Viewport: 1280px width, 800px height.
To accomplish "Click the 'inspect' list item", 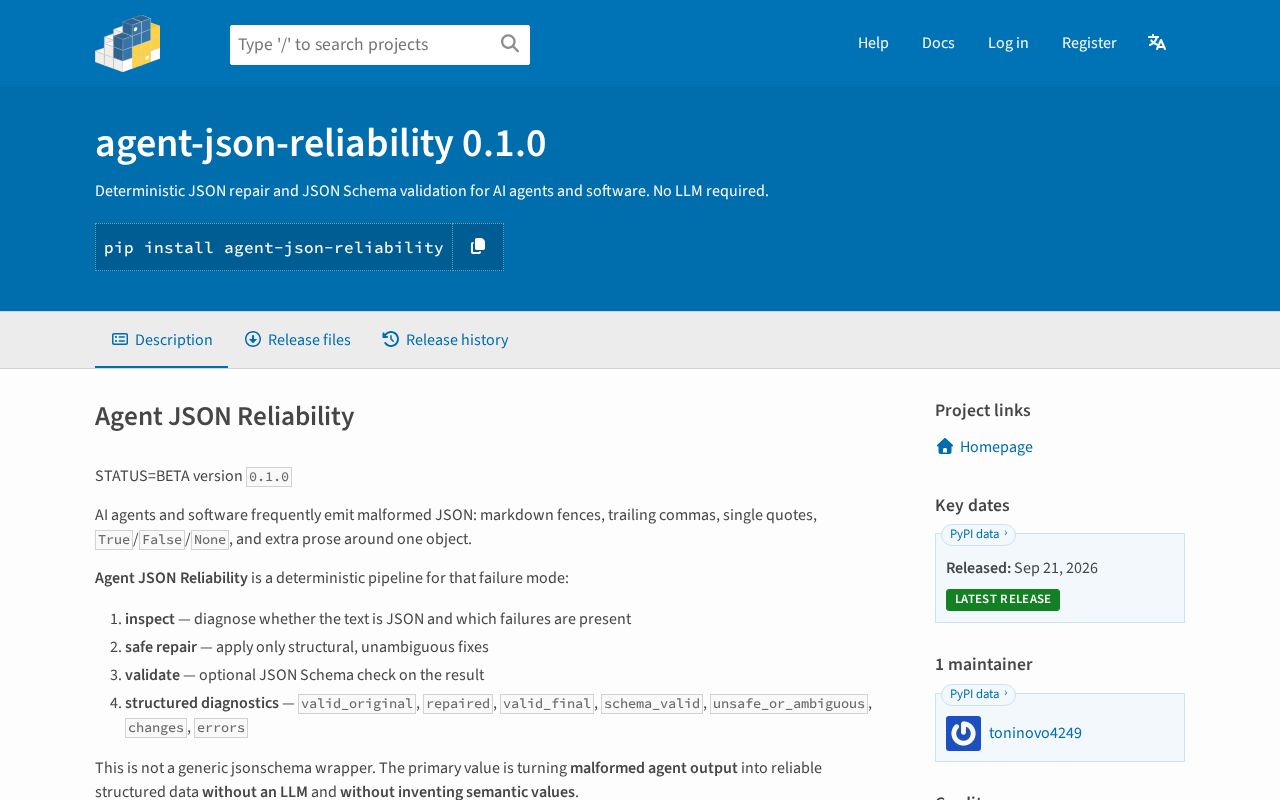I will (378, 619).
